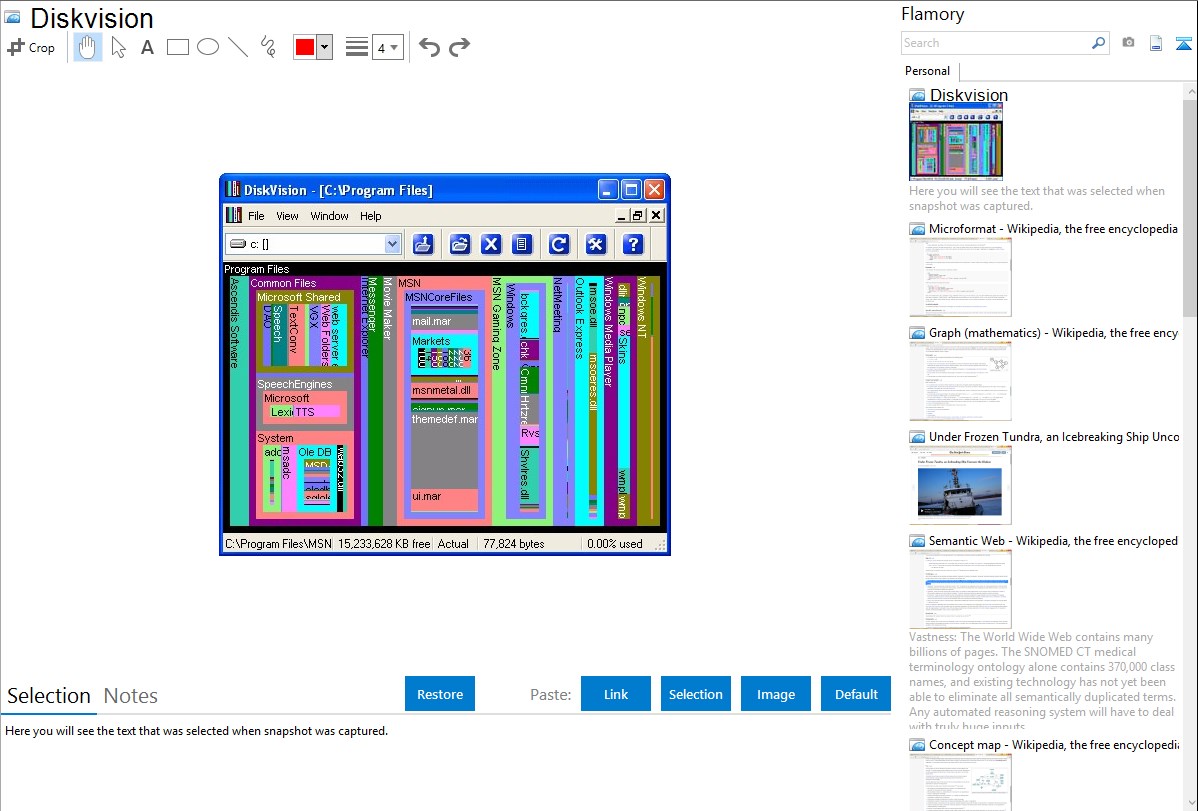Pick the text annotation tool
Screen dimensions: 1198x811
(x=147, y=47)
